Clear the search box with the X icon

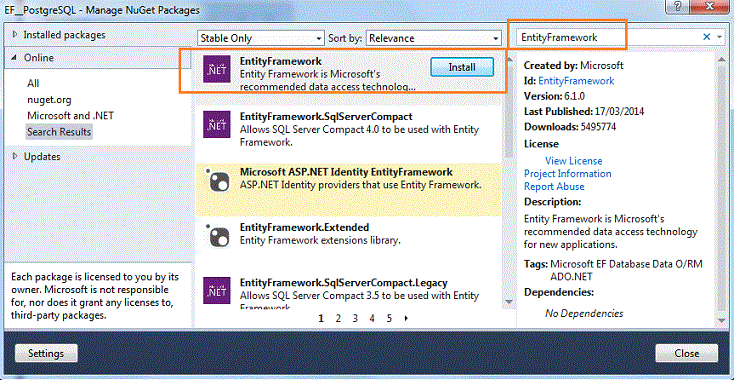coord(707,37)
